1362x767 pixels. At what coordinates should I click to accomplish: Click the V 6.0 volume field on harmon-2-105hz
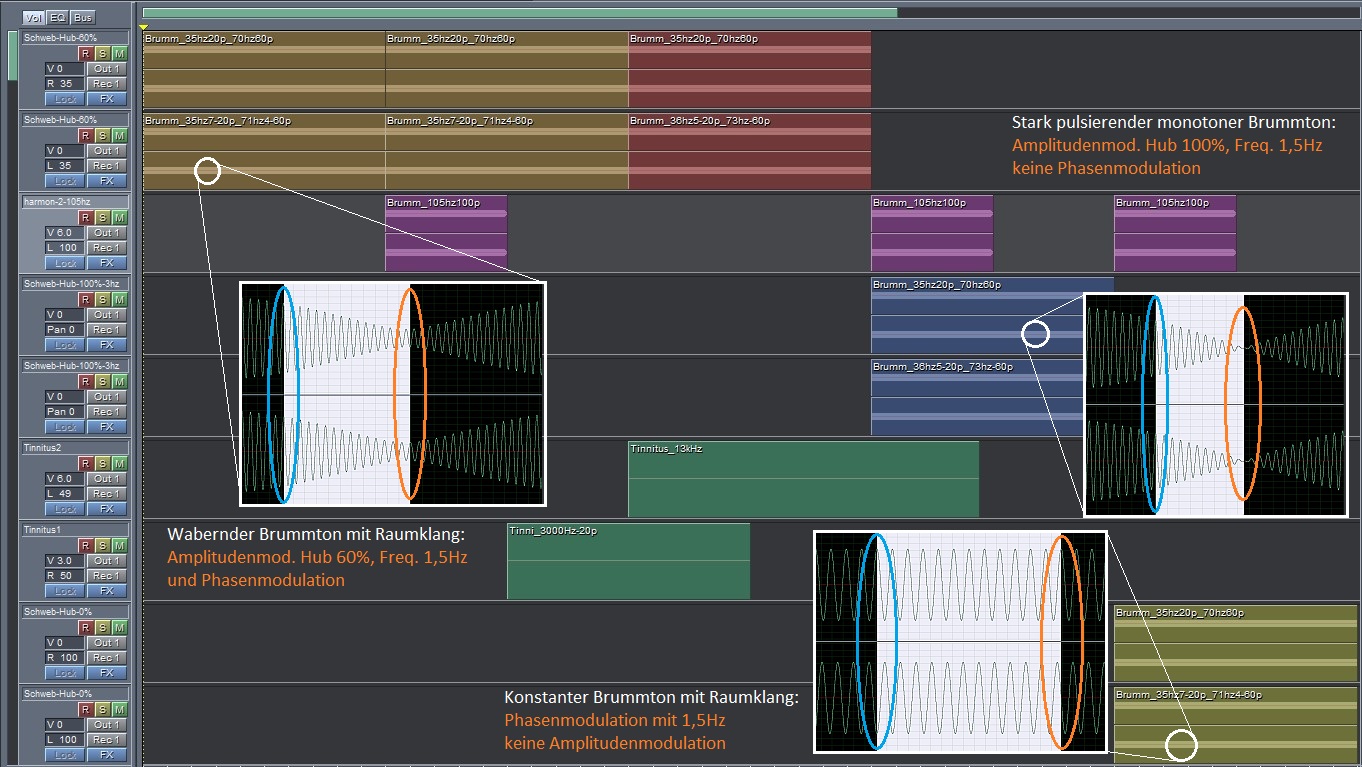(x=65, y=233)
